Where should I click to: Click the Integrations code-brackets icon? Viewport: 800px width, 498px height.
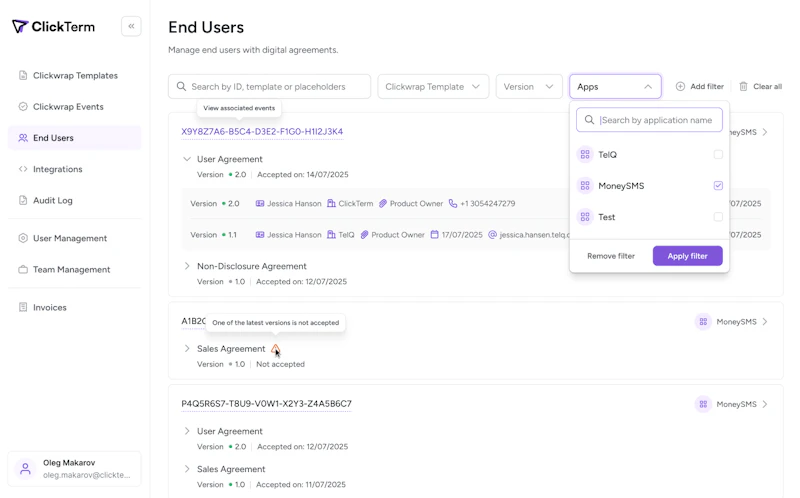pyautogui.click(x=23, y=169)
